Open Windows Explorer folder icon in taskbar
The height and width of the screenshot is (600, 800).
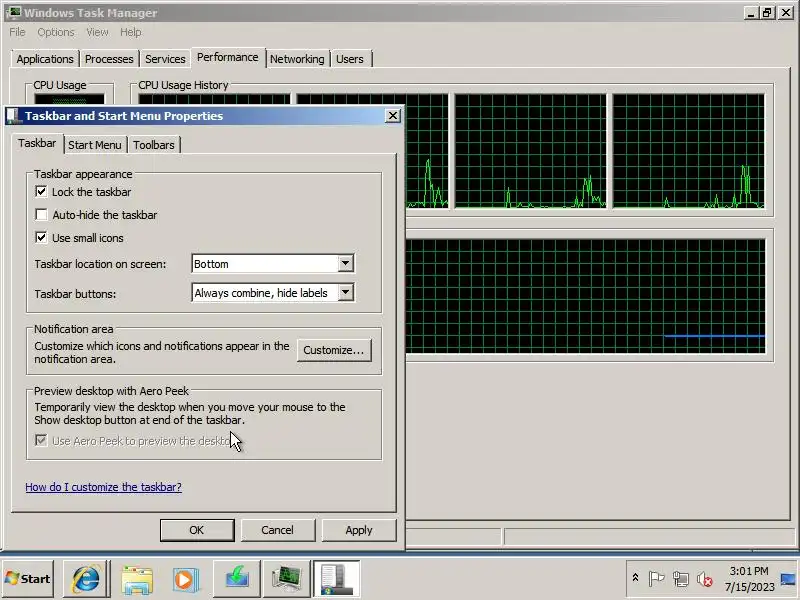pyautogui.click(x=136, y=579)
